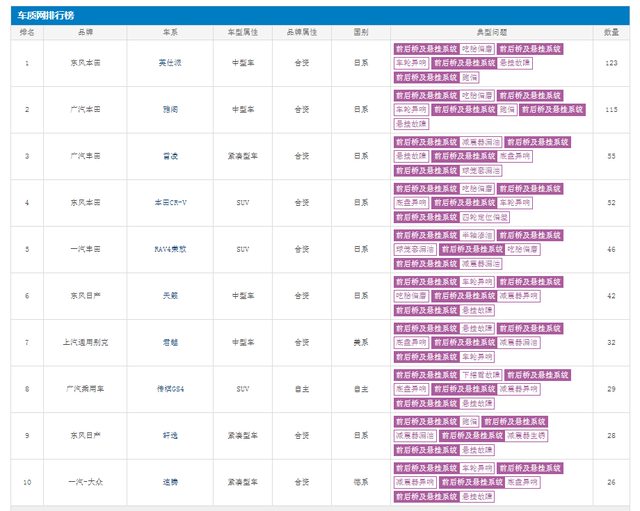
Task: Select the 底盘异响 tag in 雷凌 row
Action: [515, 156]
